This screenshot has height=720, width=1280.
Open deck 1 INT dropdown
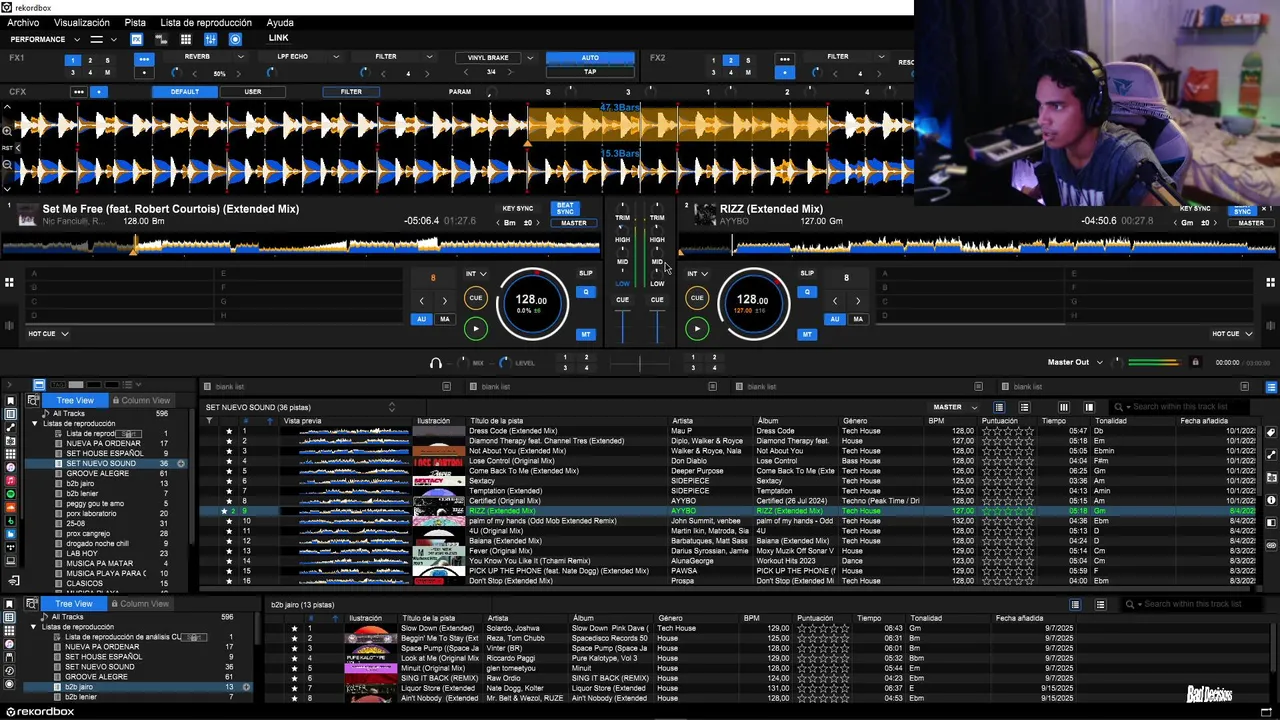tap(476, 273)
